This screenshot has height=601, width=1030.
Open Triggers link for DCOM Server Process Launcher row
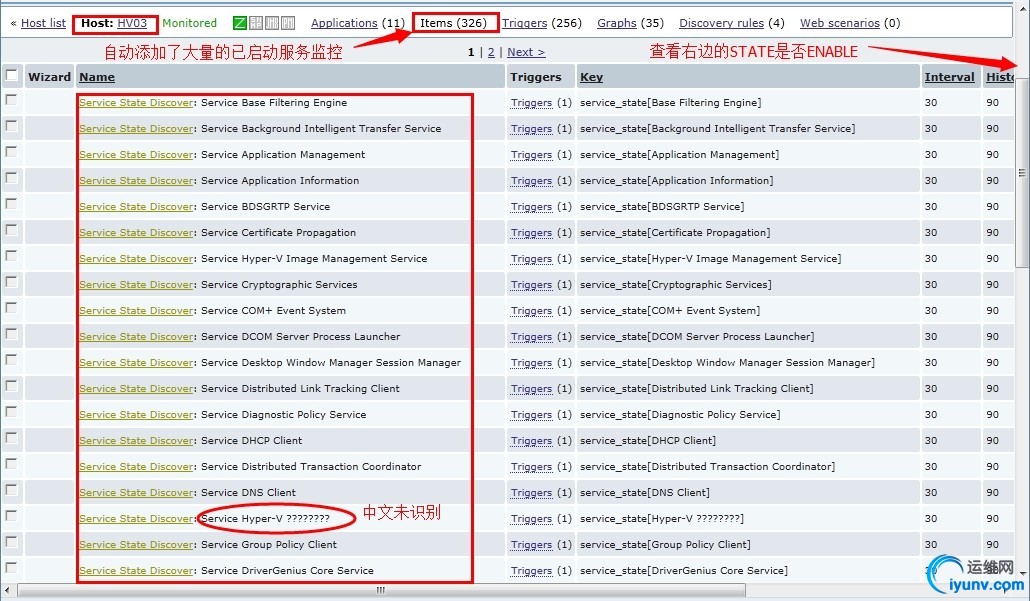pyautogui.click(x=531, y=337)
